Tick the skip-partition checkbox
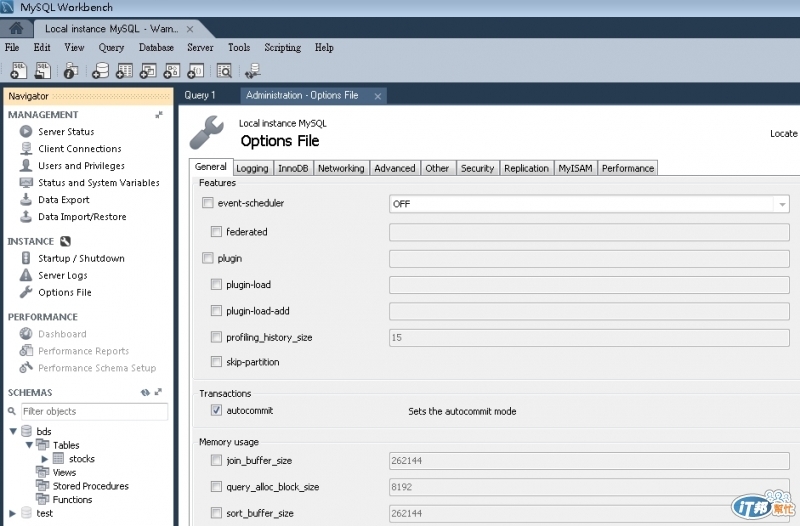Screen dimensions: 800x526 coord(216,362)
